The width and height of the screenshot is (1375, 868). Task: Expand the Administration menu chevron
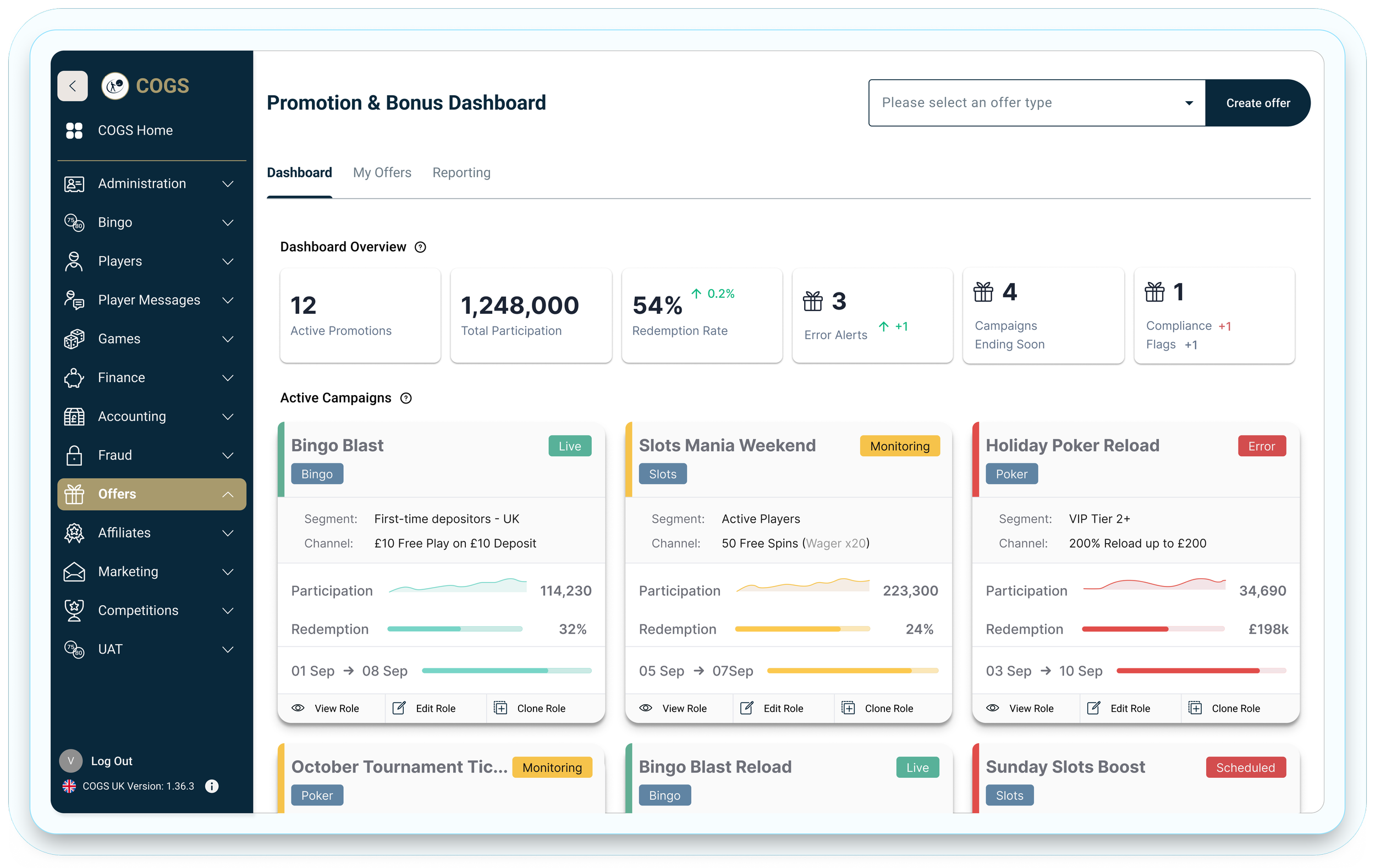(x=228, y=184)
